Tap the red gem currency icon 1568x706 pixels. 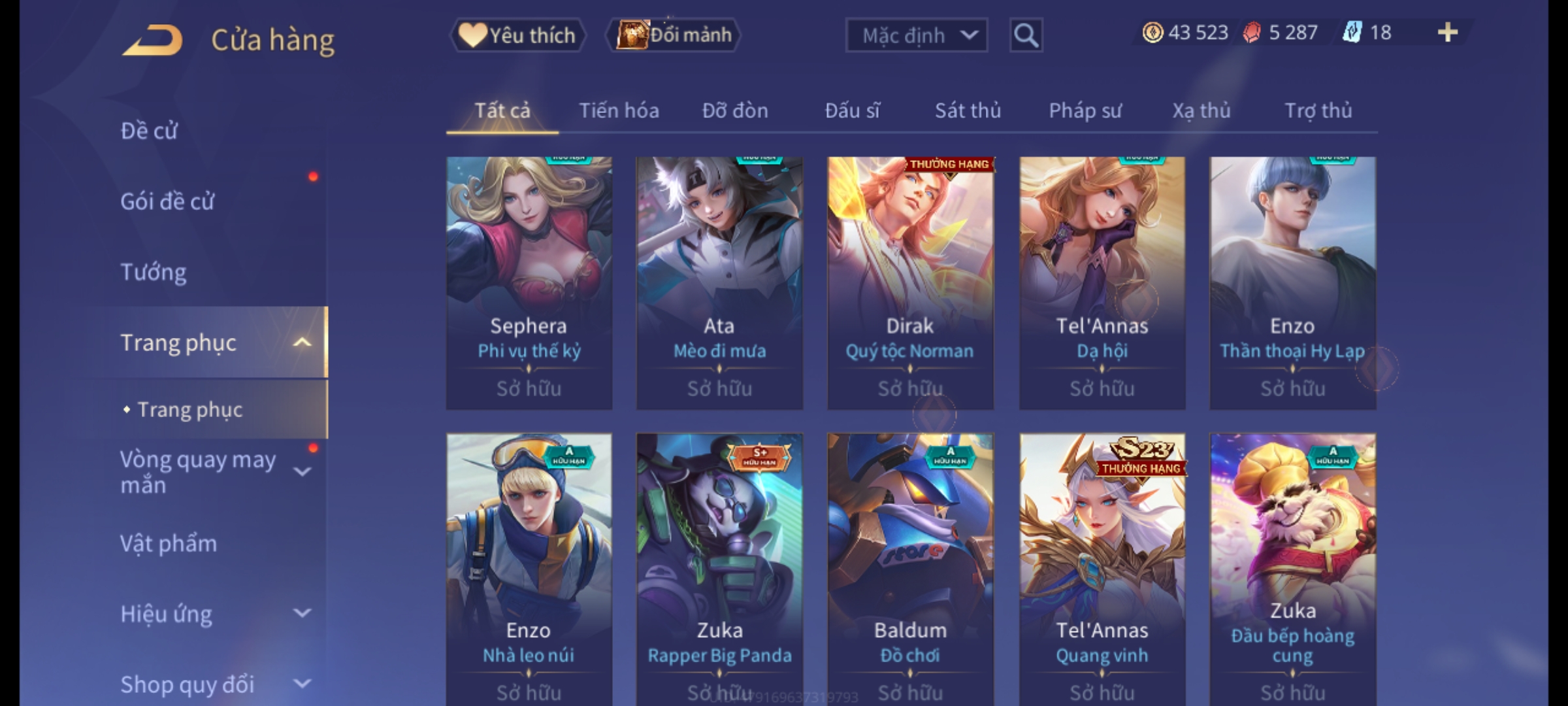[1252, 33]
